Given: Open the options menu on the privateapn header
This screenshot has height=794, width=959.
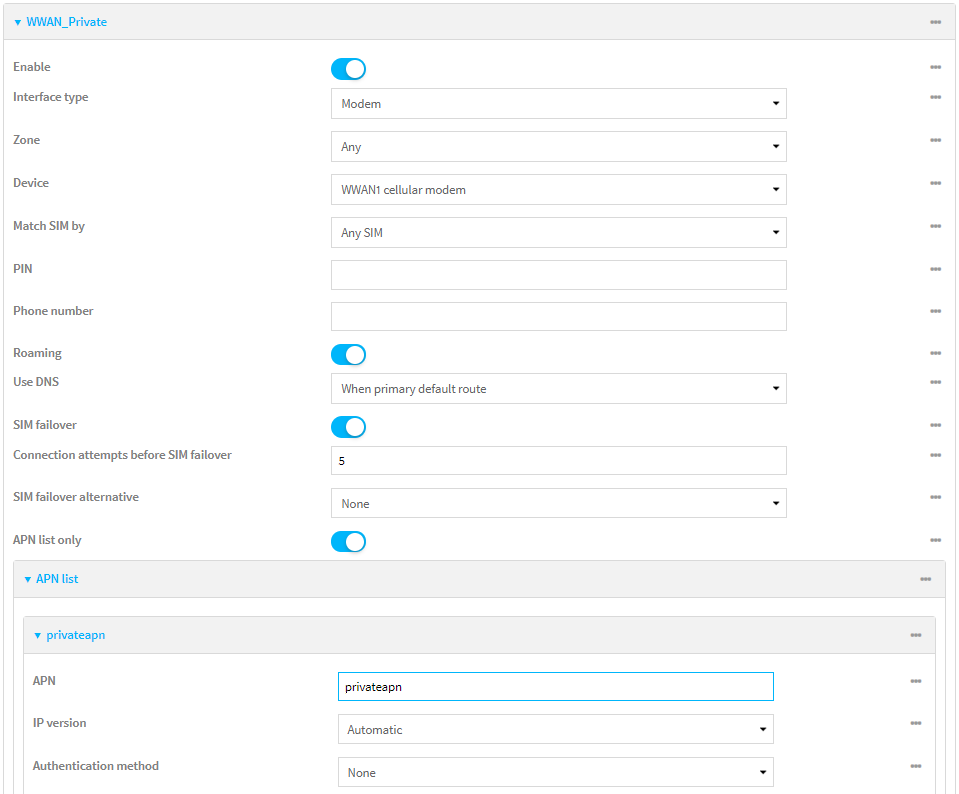Looking at the screenshot, I should [914, 635].
